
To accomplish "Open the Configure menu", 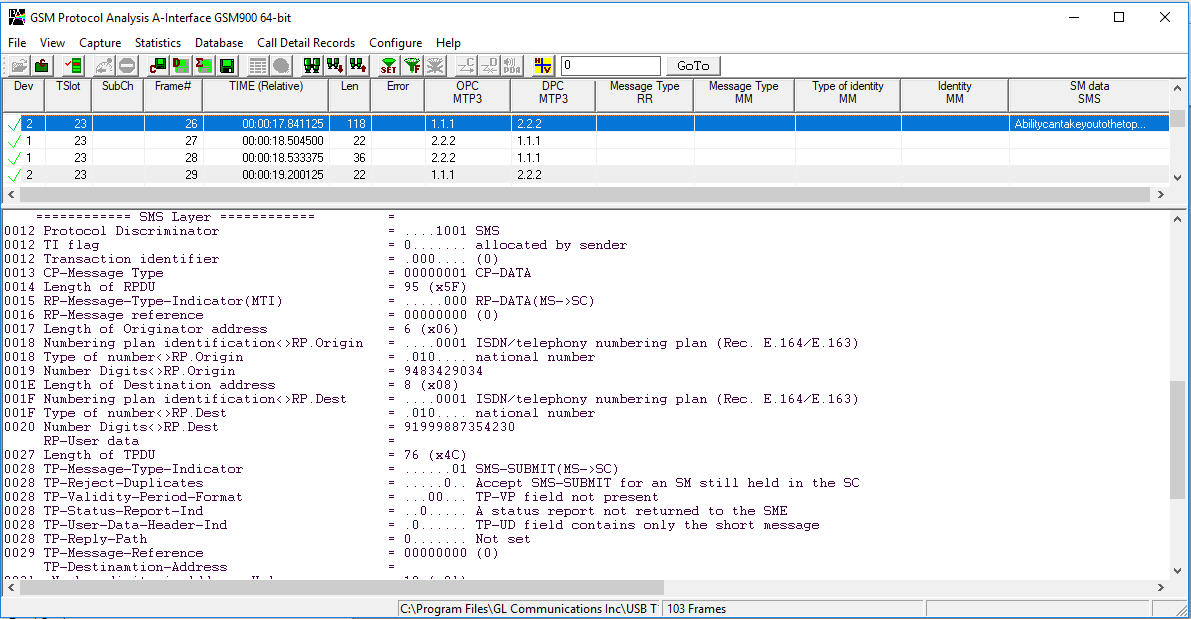I will [396, 43].
